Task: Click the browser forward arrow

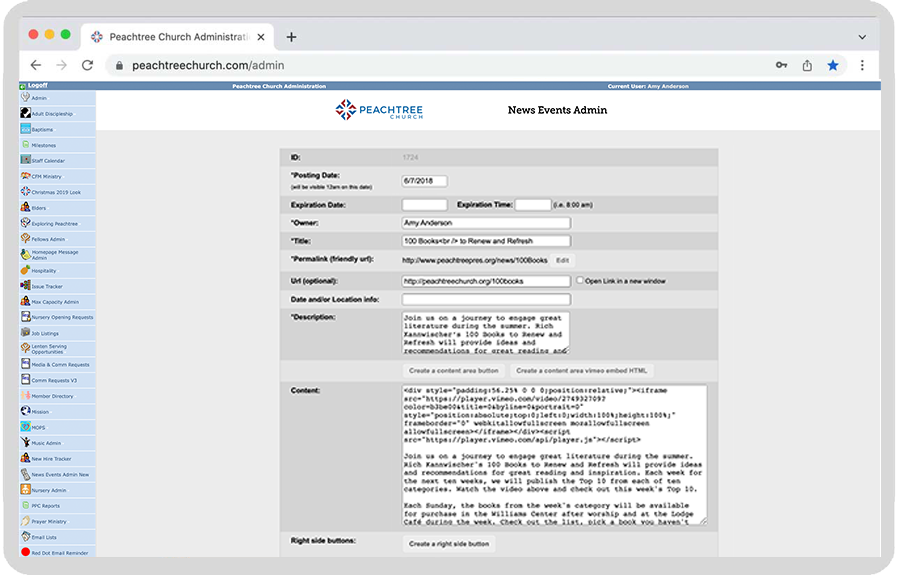Action: (x=61, y=65)
